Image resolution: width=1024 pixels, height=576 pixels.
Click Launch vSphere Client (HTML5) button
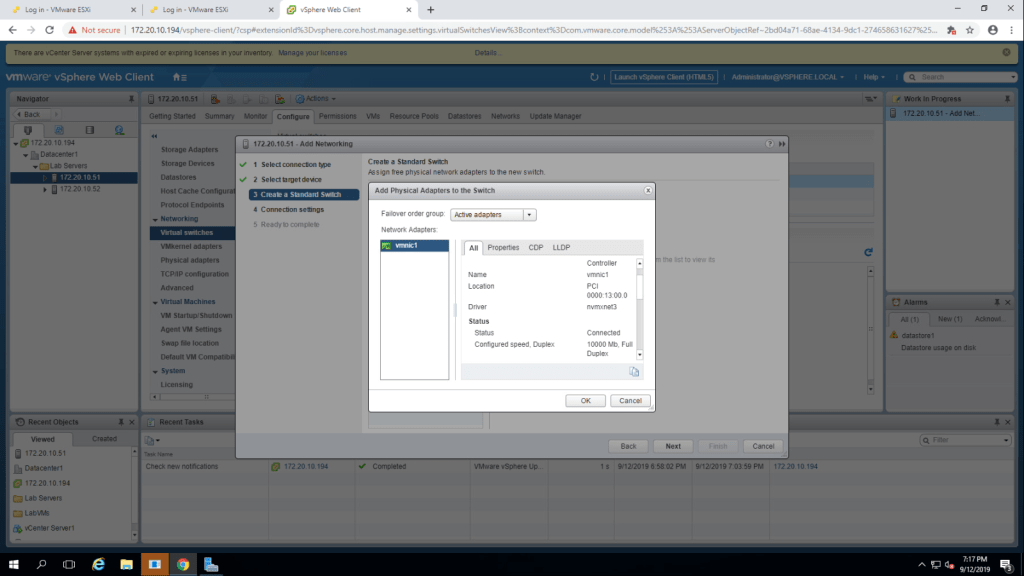(x=664, y=77)
